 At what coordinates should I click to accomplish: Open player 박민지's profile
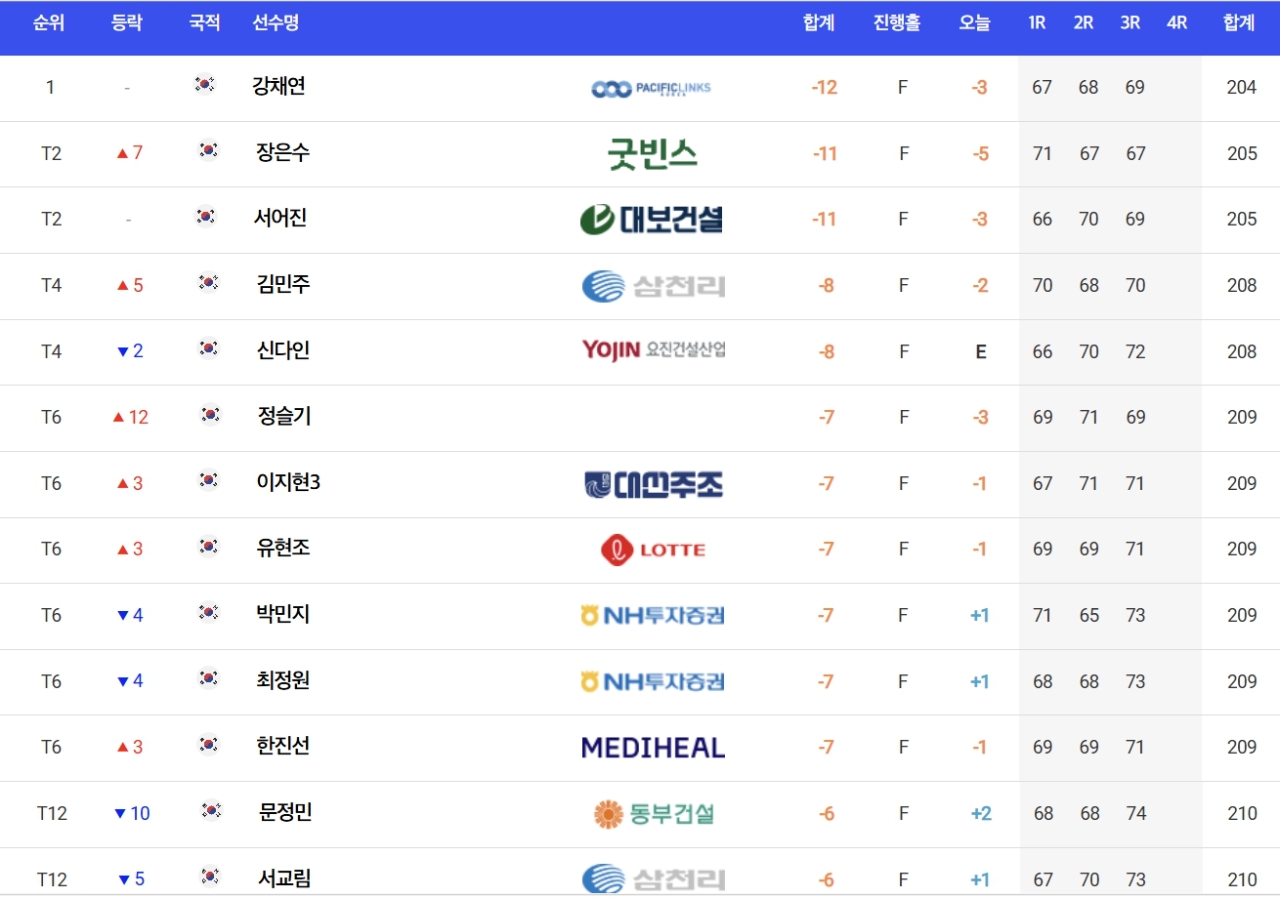click(283, 614)
